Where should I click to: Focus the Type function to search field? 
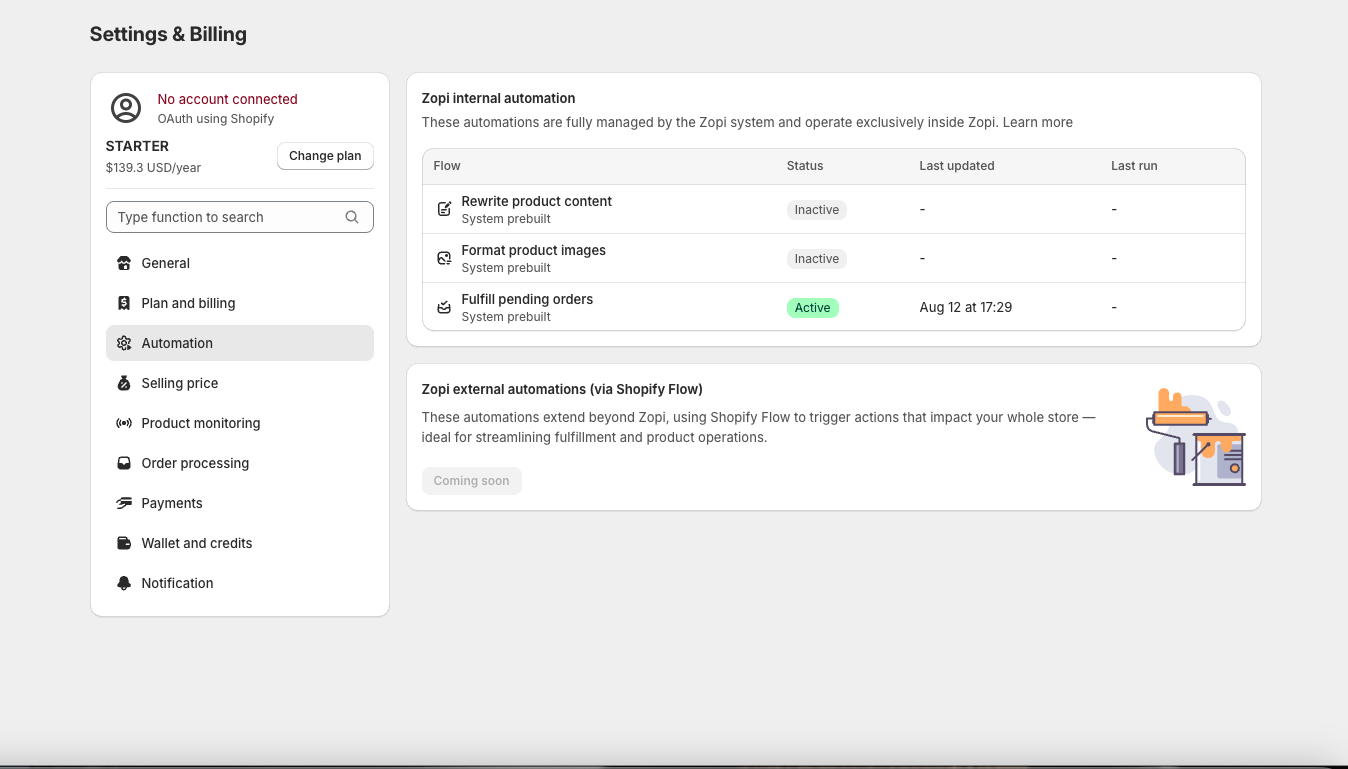pos(240,217)
